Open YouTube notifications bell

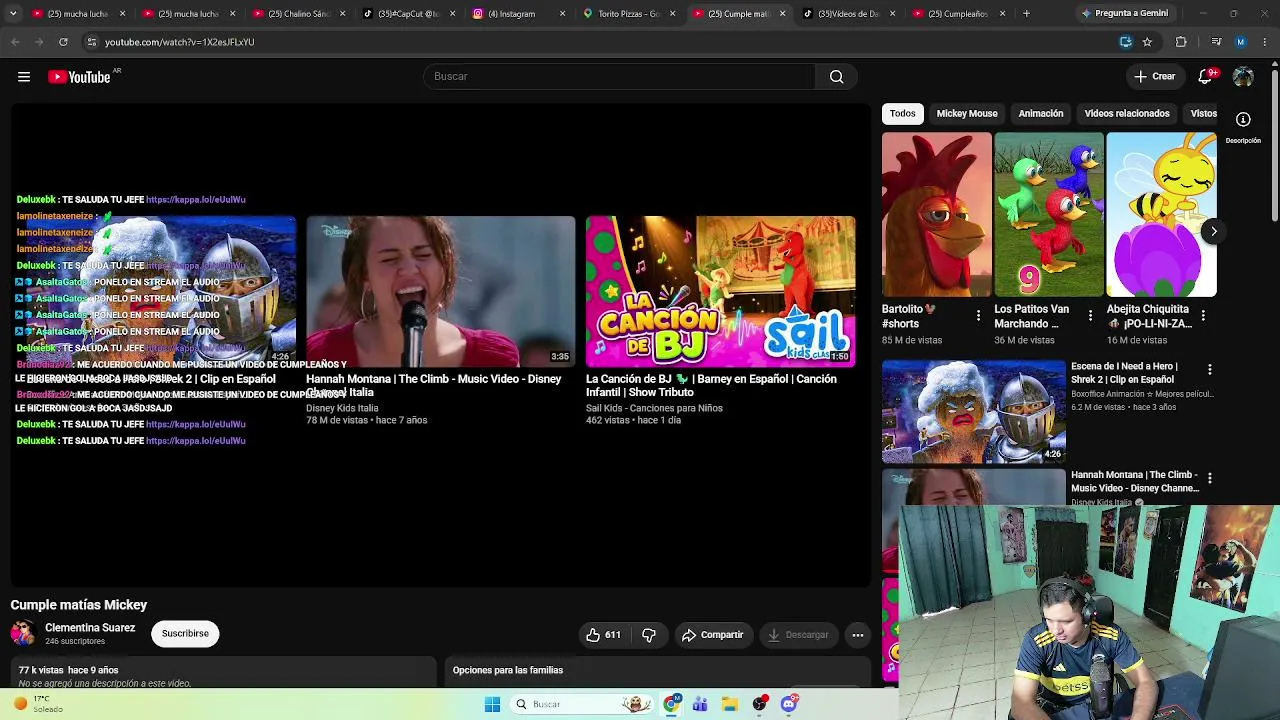[1206, 77]
